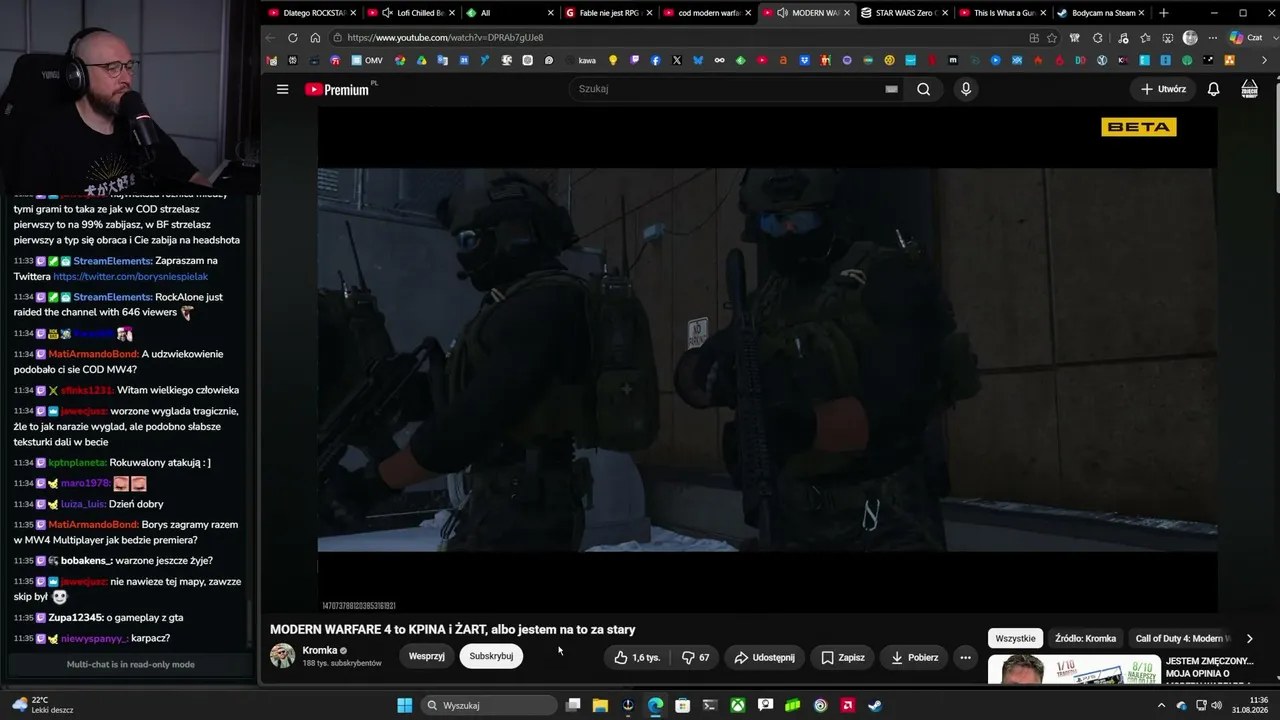The width and height of the screenshot is (1280, 720).
Task: Open the YouTube hamburger guide menu
Action: (x=282, y=89)
